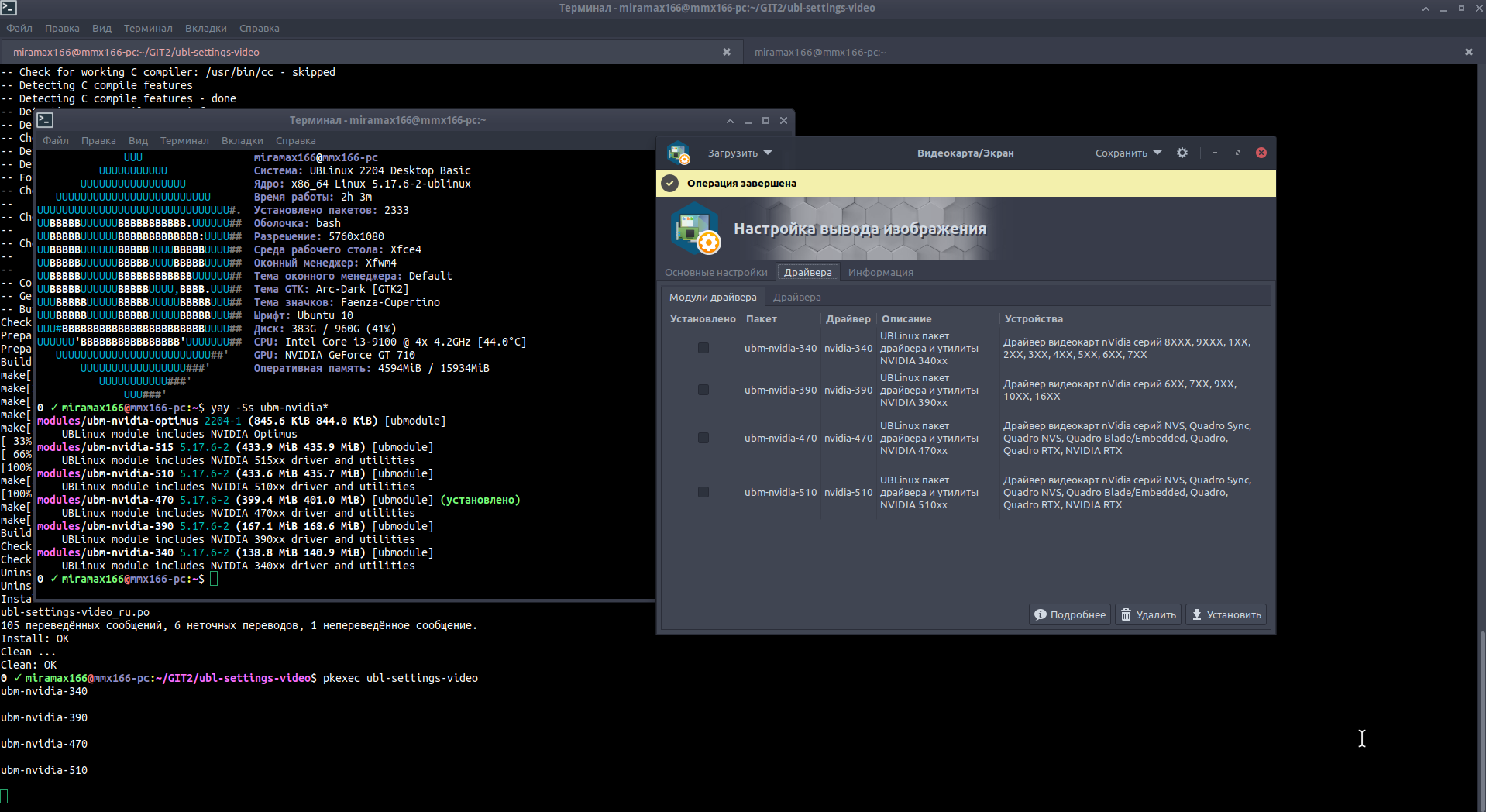Open the Сохранить dropdown menu
The height and width of the screenshot is (812, 1486).
[x=1127, y=153]
